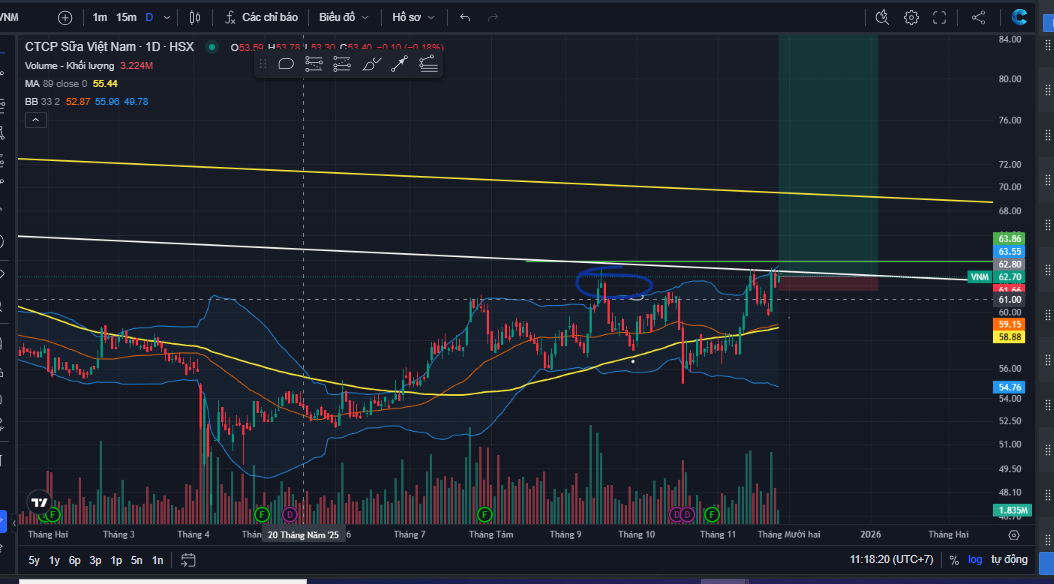The height and width of the screenshot is (584, 1054).
Task: Set range to 1y
Action: click(x=54, y=560)
